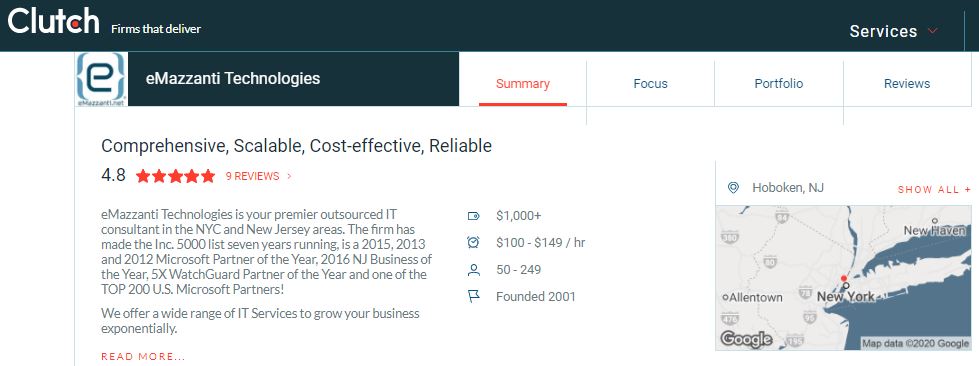
Task: Click the person icon next to 50 - 249
Action: [473, 270]
